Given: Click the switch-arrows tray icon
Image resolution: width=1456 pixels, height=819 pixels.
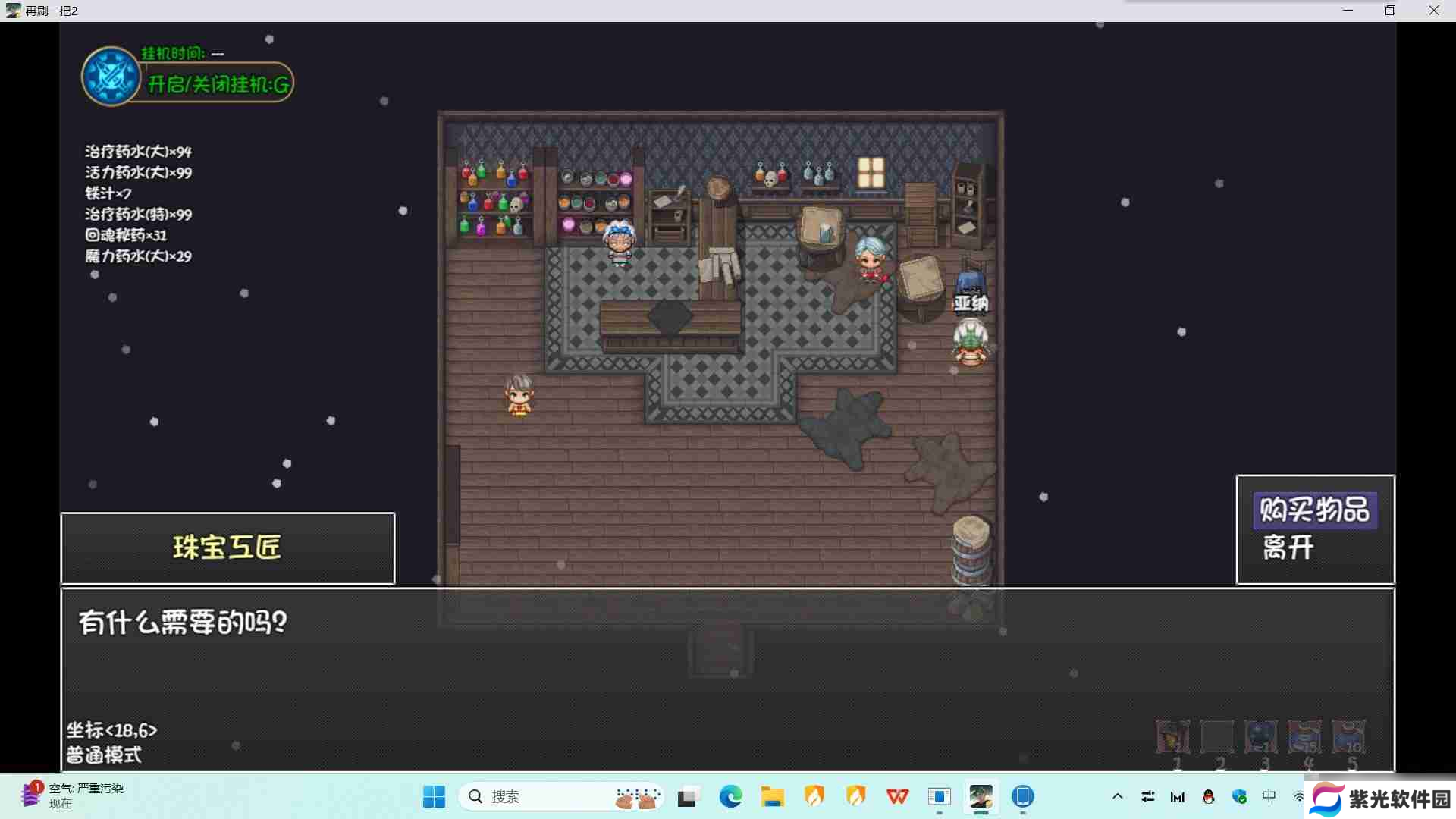Looking at the screenshot, I should [1148, 797].
